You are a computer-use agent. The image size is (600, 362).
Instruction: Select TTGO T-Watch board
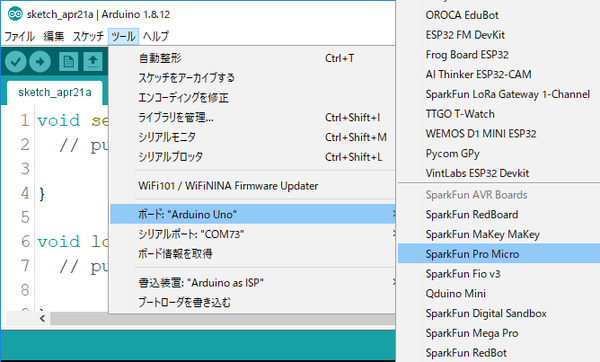499,114
